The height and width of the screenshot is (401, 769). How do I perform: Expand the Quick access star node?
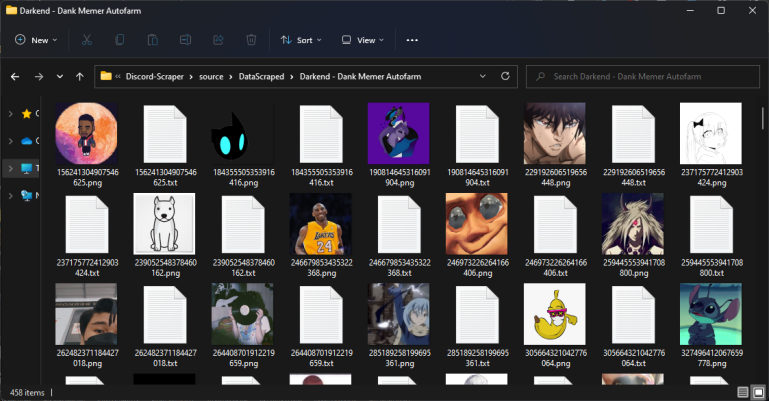[10, 114]
